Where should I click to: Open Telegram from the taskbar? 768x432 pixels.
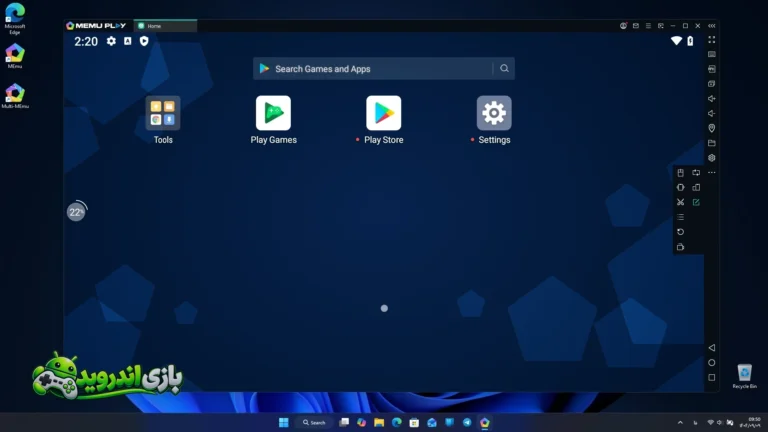(x=467, y=422)
